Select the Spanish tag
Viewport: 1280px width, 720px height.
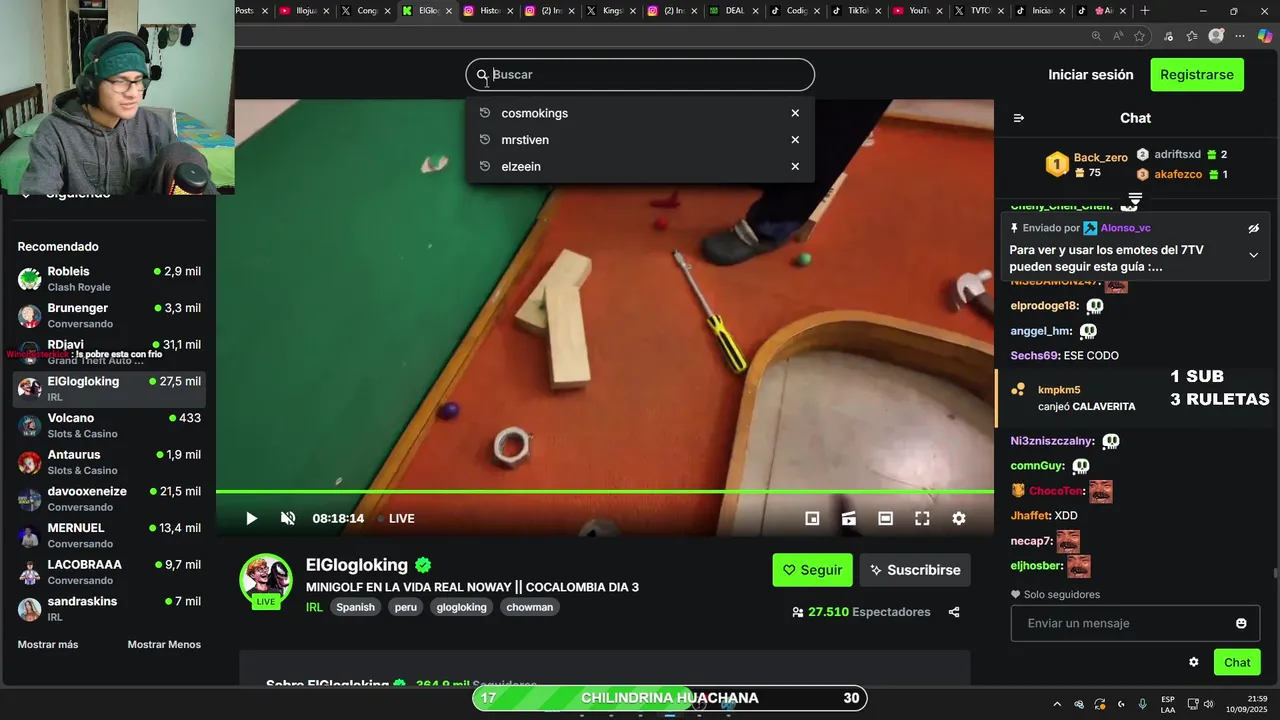pos(355,607)
